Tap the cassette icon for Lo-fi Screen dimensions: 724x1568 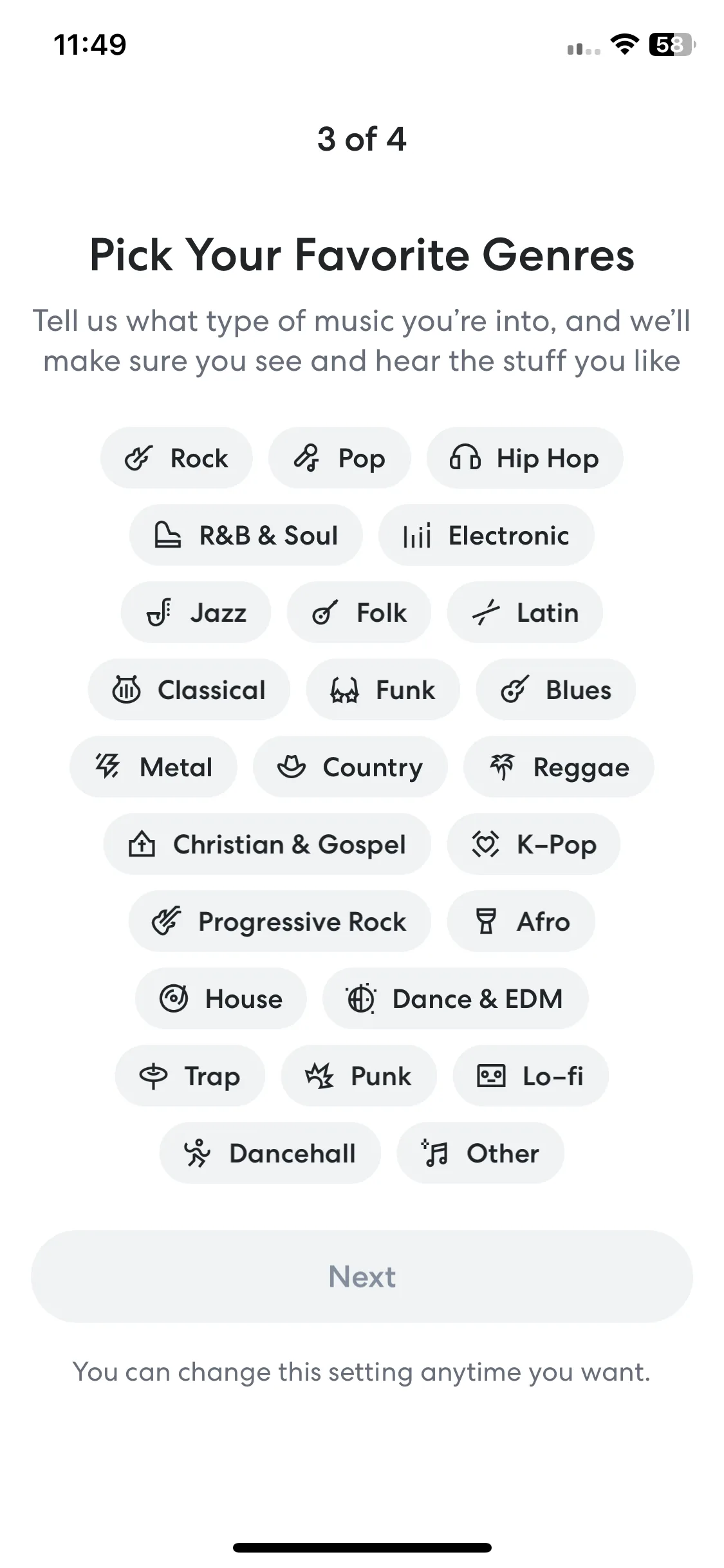[491, 1076]
